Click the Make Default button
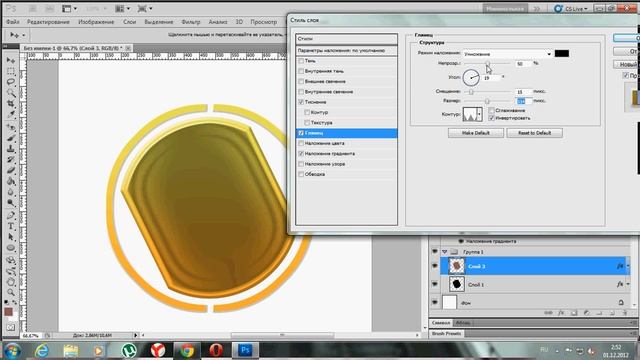The width and height of the screenshot is (640, 360). click(476, 133)
